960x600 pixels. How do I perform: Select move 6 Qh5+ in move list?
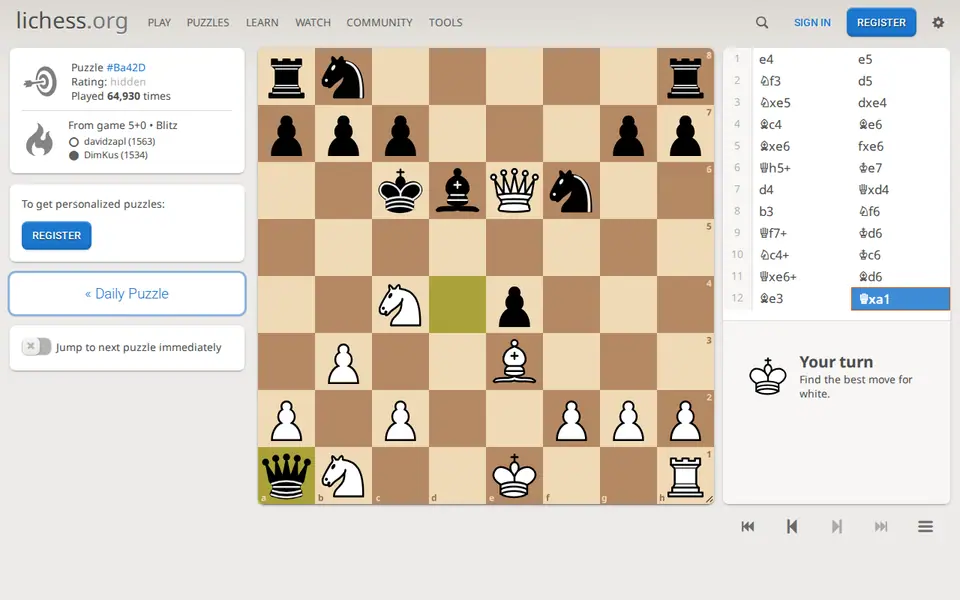[801, 168]
